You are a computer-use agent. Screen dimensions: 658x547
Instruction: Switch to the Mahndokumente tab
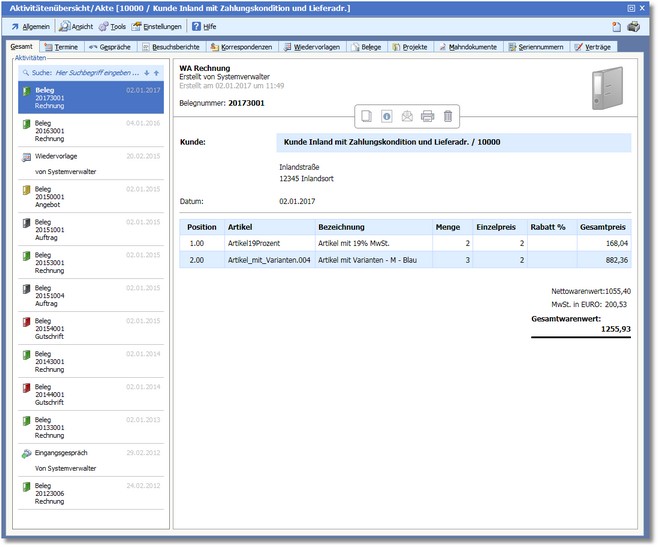[x=467, y=47]
